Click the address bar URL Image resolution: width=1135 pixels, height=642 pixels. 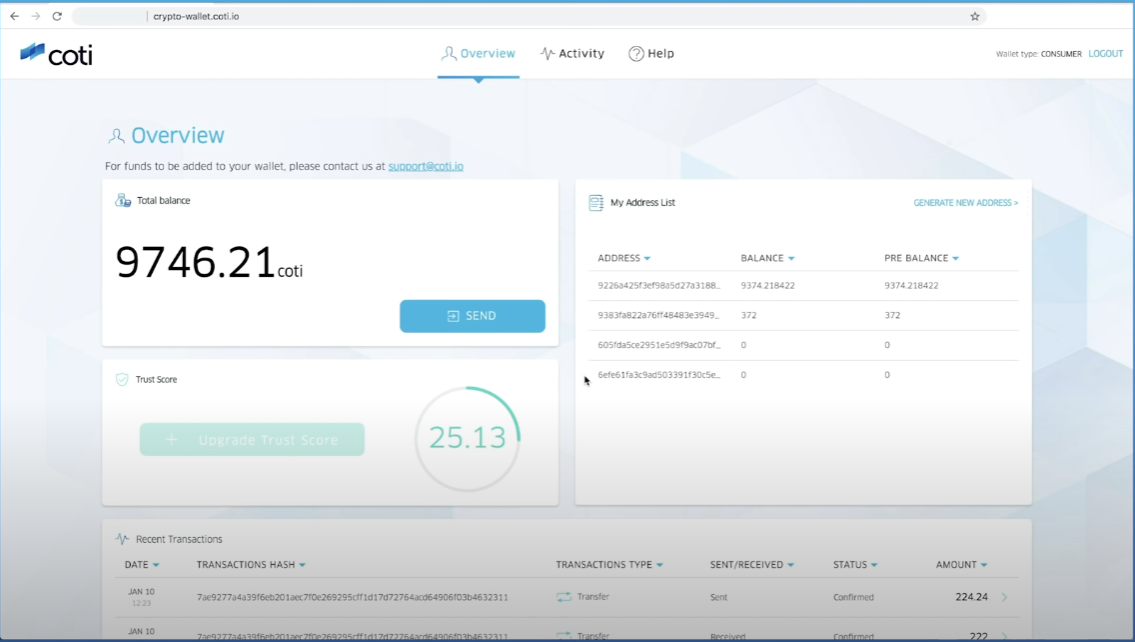(x=196, y=16)
